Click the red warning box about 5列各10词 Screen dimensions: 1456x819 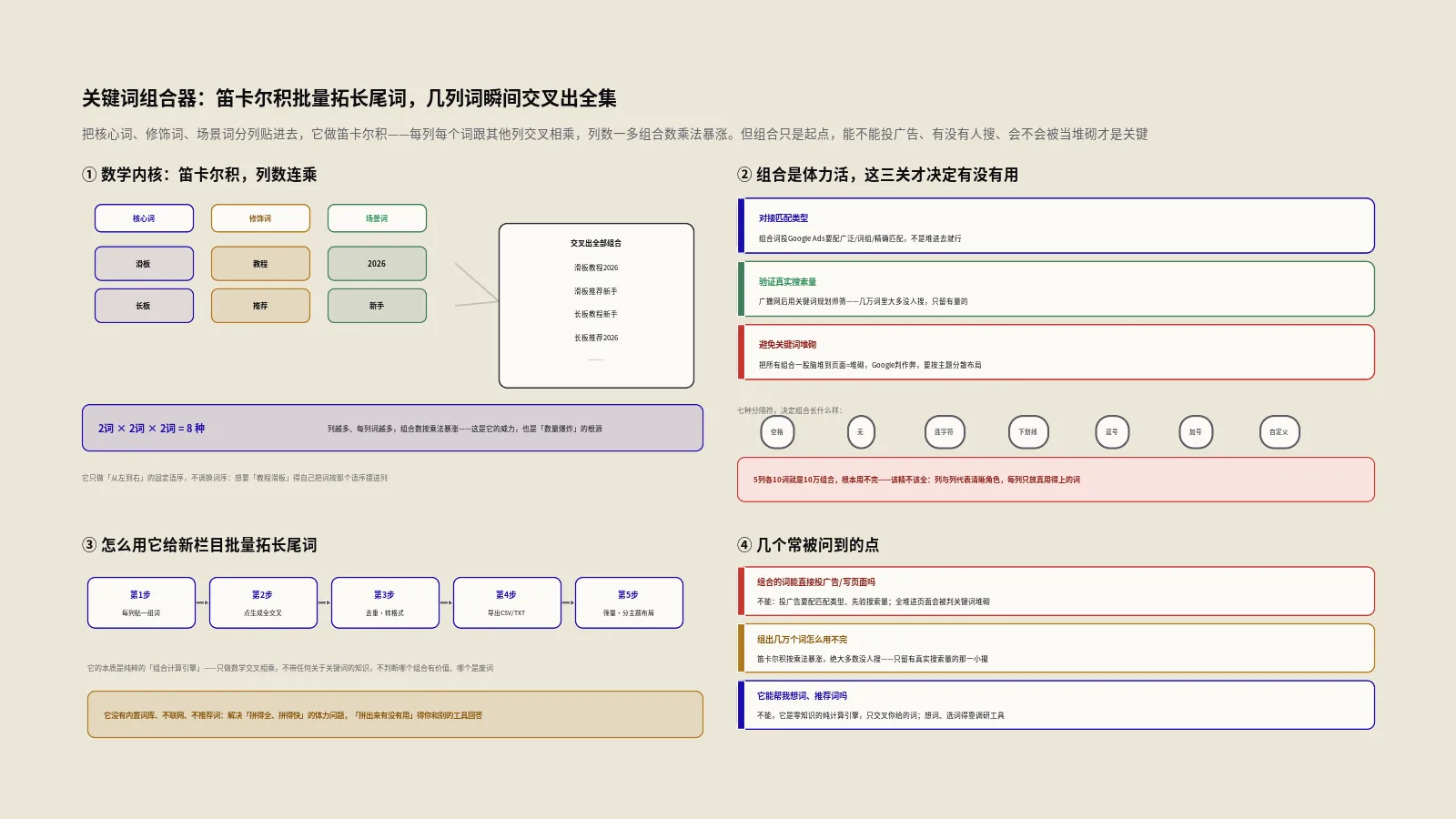click(1056, 480)
